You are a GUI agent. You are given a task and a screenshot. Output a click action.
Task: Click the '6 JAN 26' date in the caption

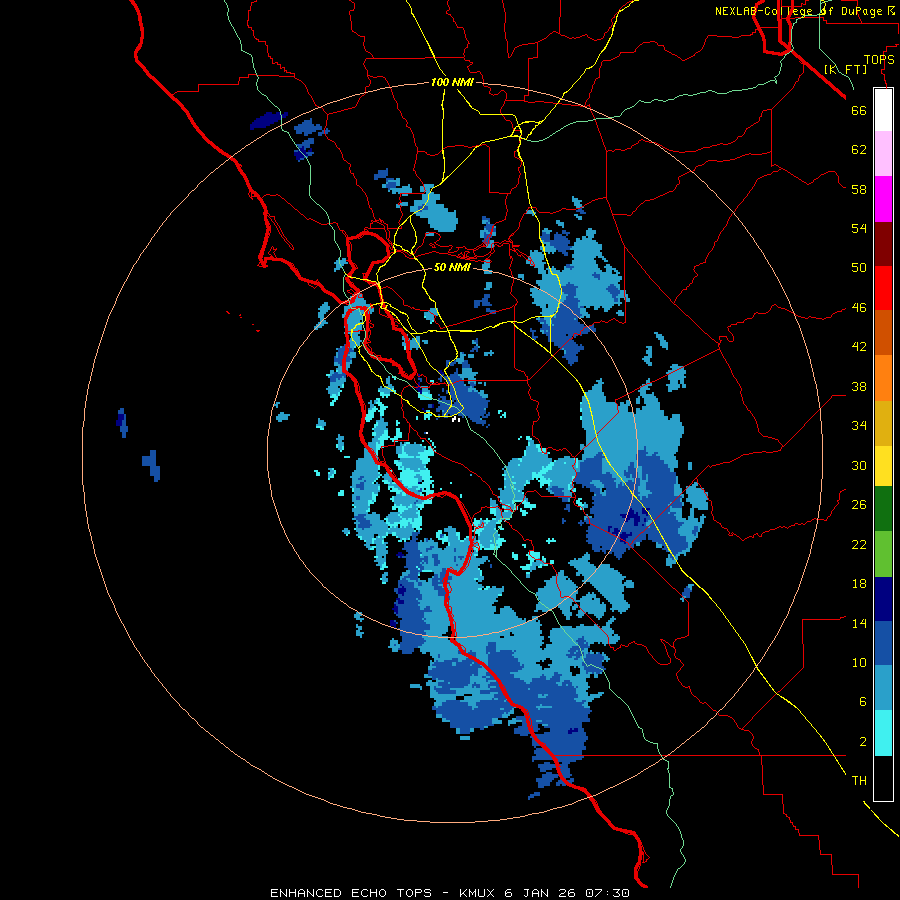(541, 893)
